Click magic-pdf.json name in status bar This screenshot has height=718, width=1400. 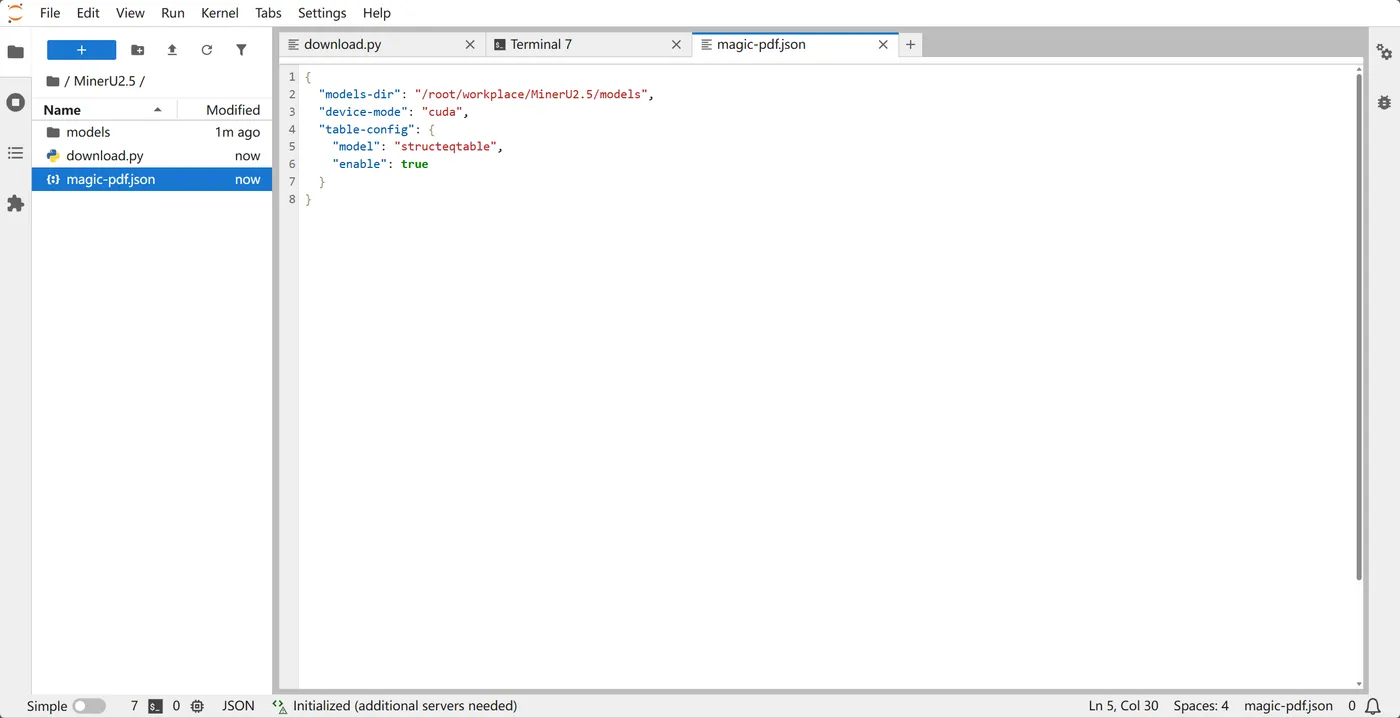[1288, 706]
